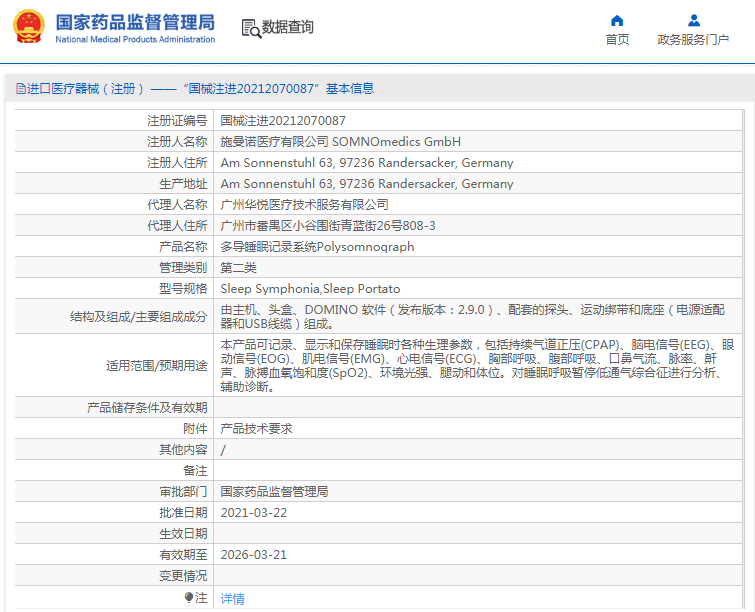Click the 首页 home icon
The height and width of the screenshot is (612, 755).
click(617, 21)
